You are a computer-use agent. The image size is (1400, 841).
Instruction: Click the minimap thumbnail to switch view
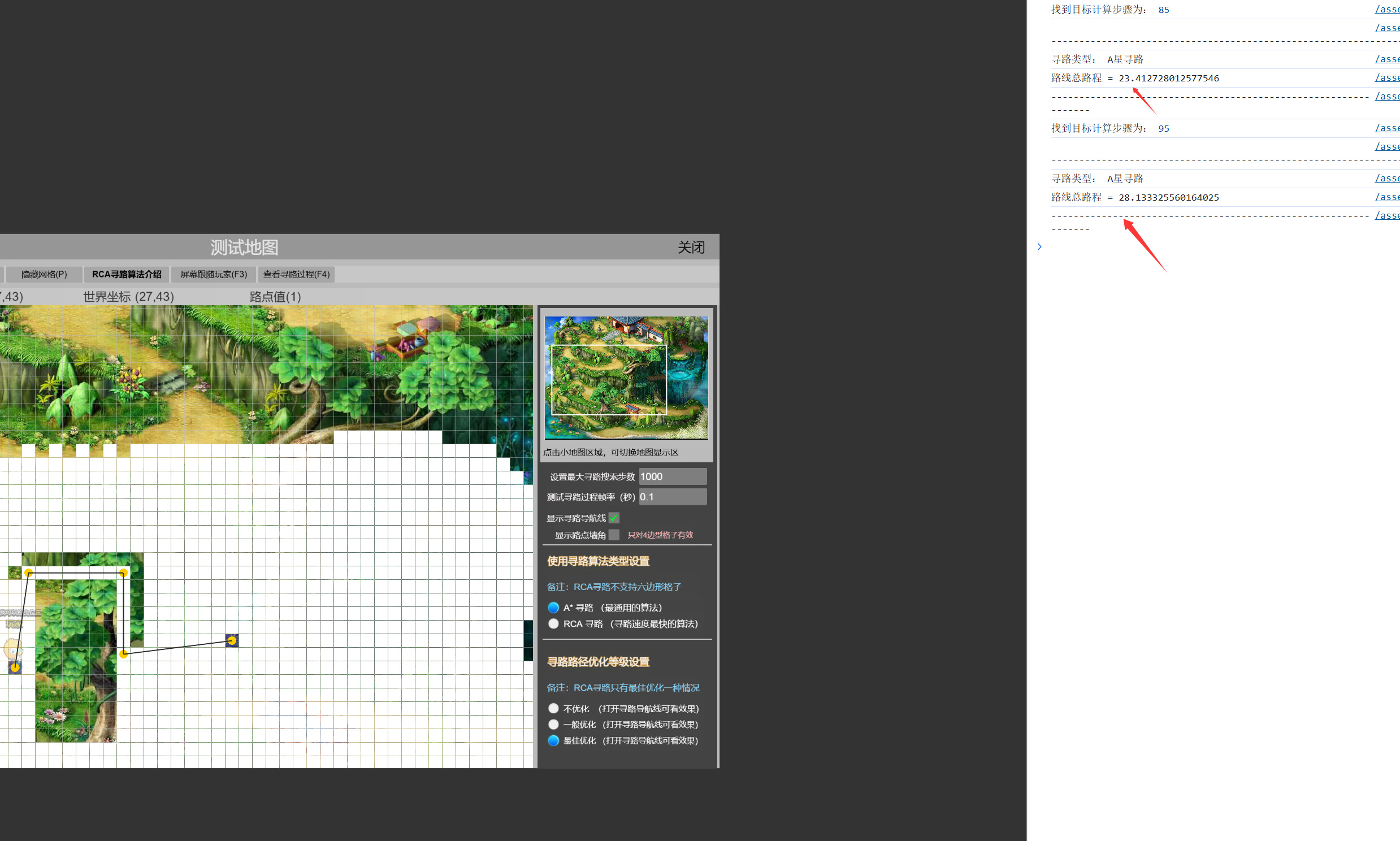pyautogui.click(x=626, y=378)
